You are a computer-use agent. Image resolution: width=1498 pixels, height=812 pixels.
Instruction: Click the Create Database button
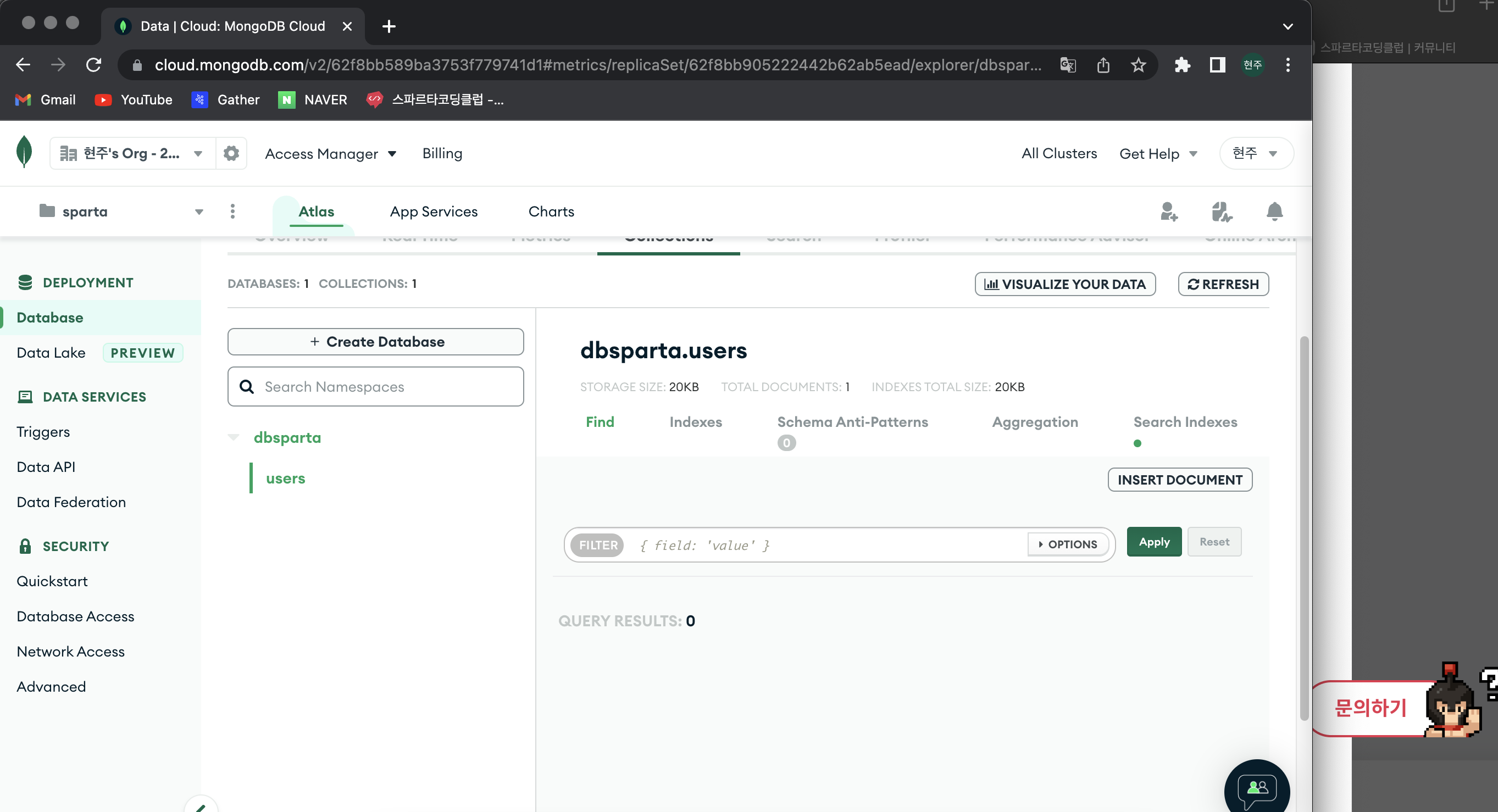[376, 342]
